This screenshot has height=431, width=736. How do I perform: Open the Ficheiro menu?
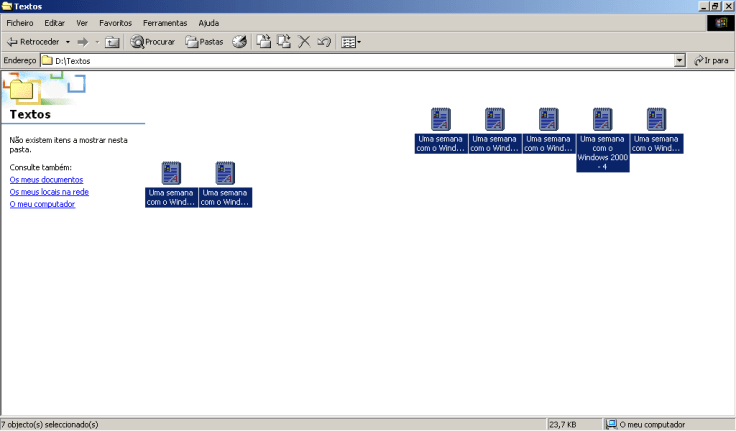click(x=20, y=23)
